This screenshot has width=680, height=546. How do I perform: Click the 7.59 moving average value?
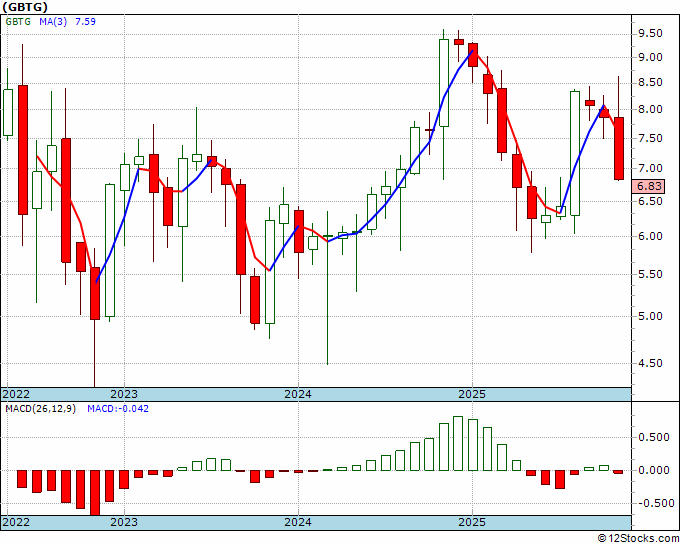pos(85,22)
